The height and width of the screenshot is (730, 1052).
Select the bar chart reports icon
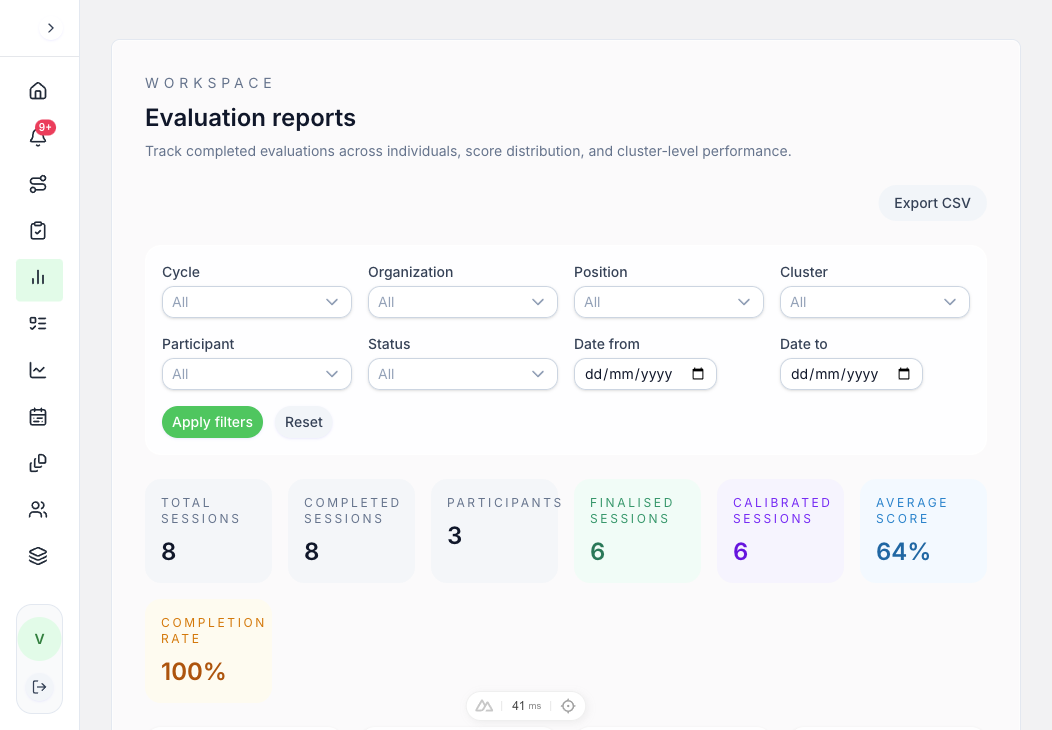coord(38,278)
